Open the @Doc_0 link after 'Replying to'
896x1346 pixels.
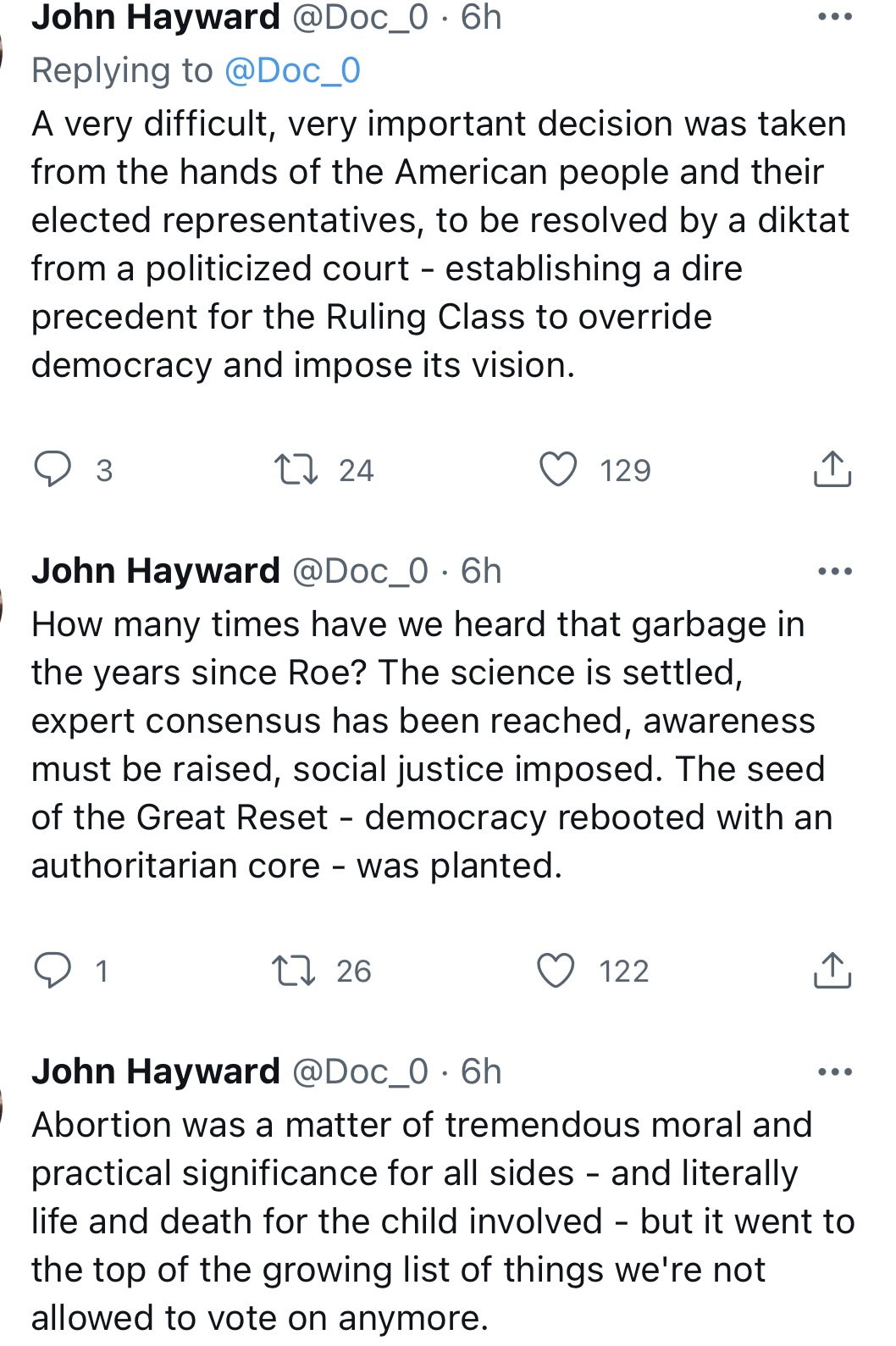point(292,70)
